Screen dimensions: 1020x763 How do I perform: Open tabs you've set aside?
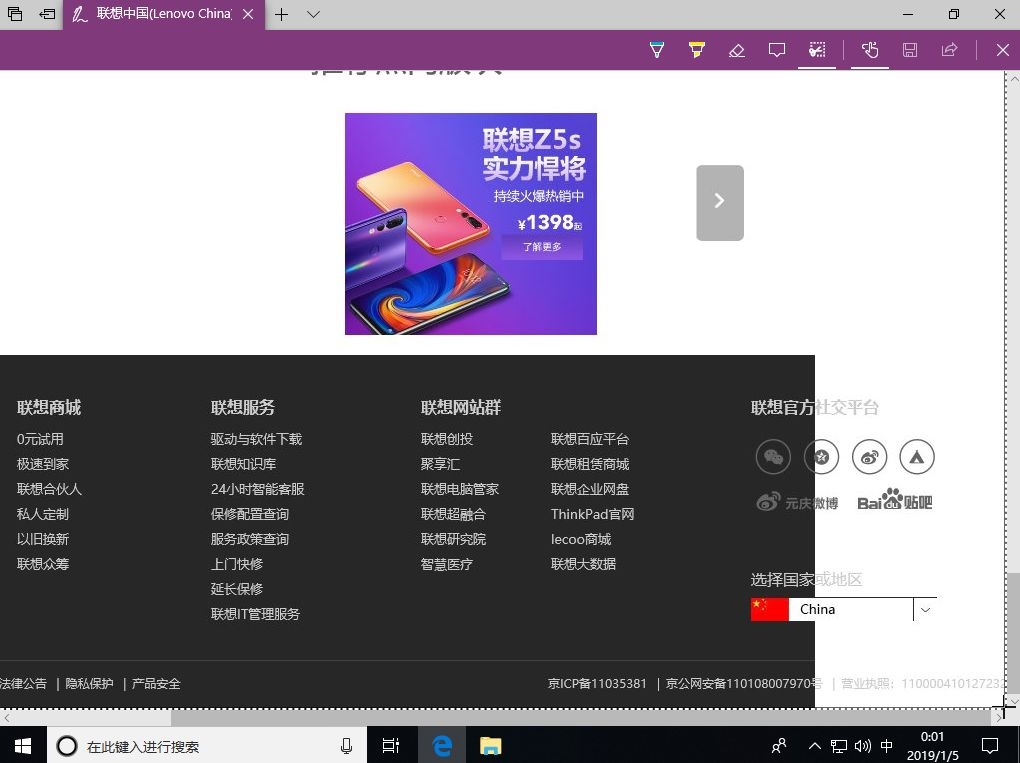pos(15,14)
